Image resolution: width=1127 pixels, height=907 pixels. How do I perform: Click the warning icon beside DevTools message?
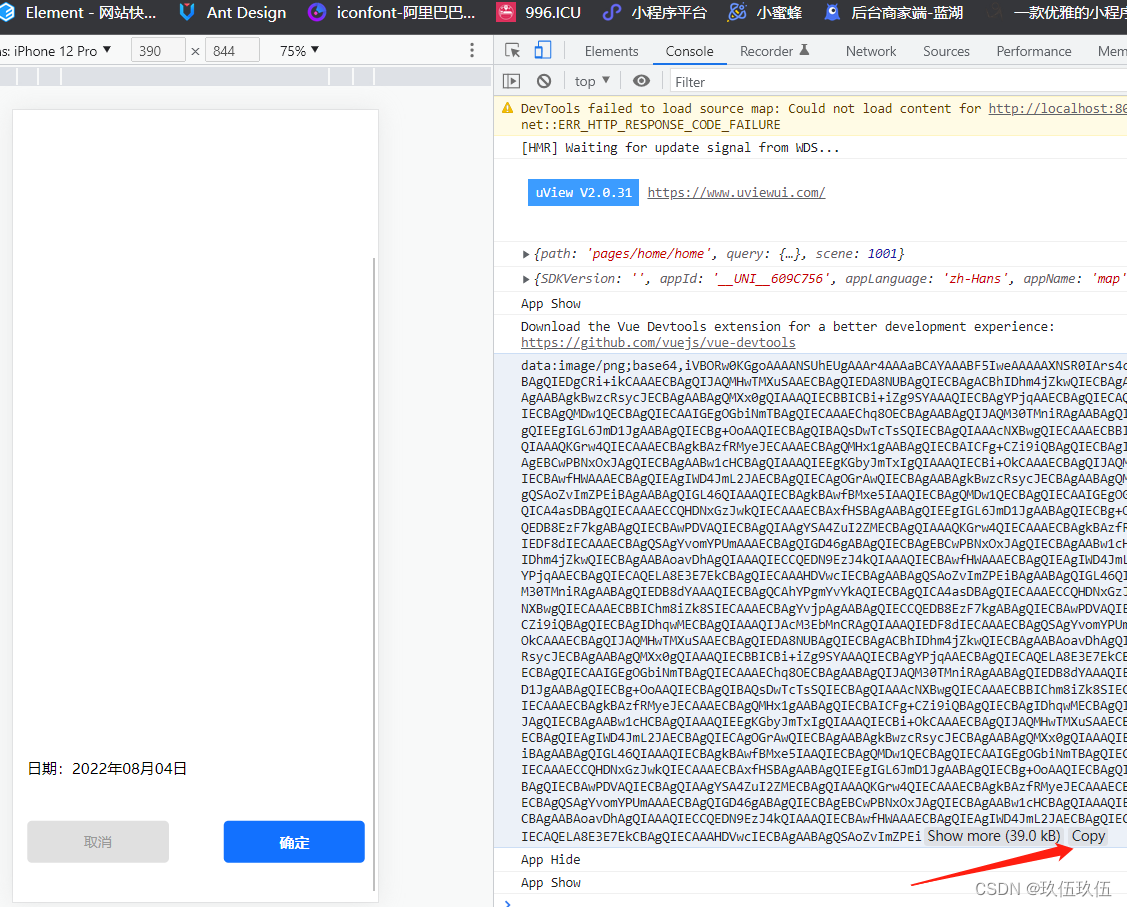tap(507, 109)
